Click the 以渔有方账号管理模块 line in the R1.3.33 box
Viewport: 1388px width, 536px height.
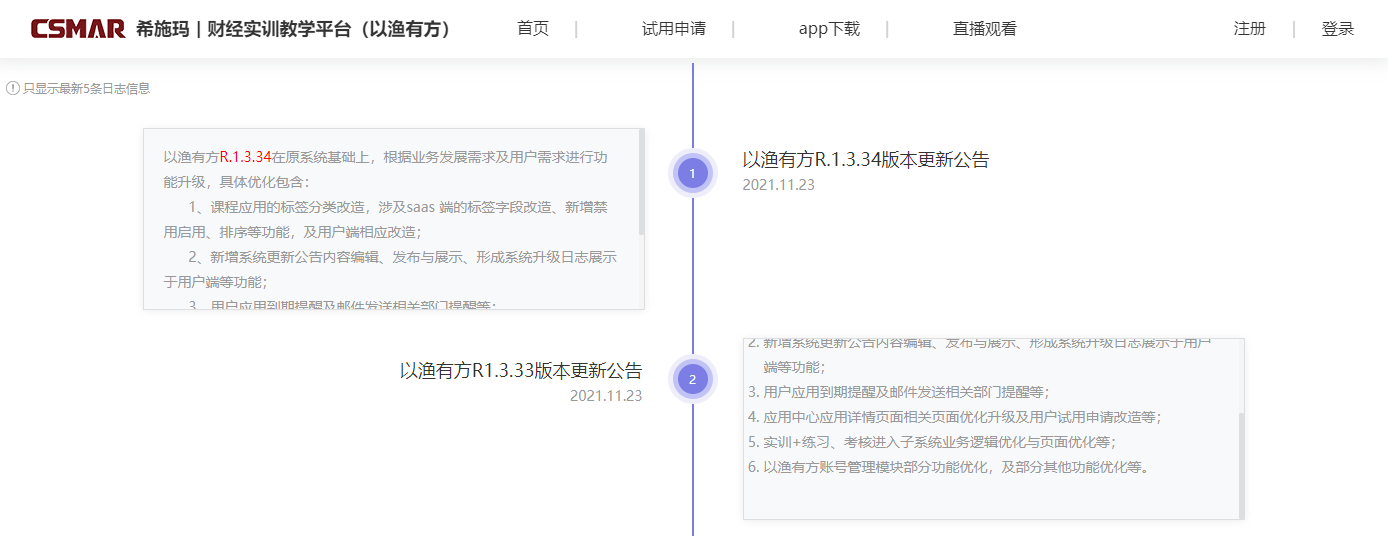tap(948, 467)
